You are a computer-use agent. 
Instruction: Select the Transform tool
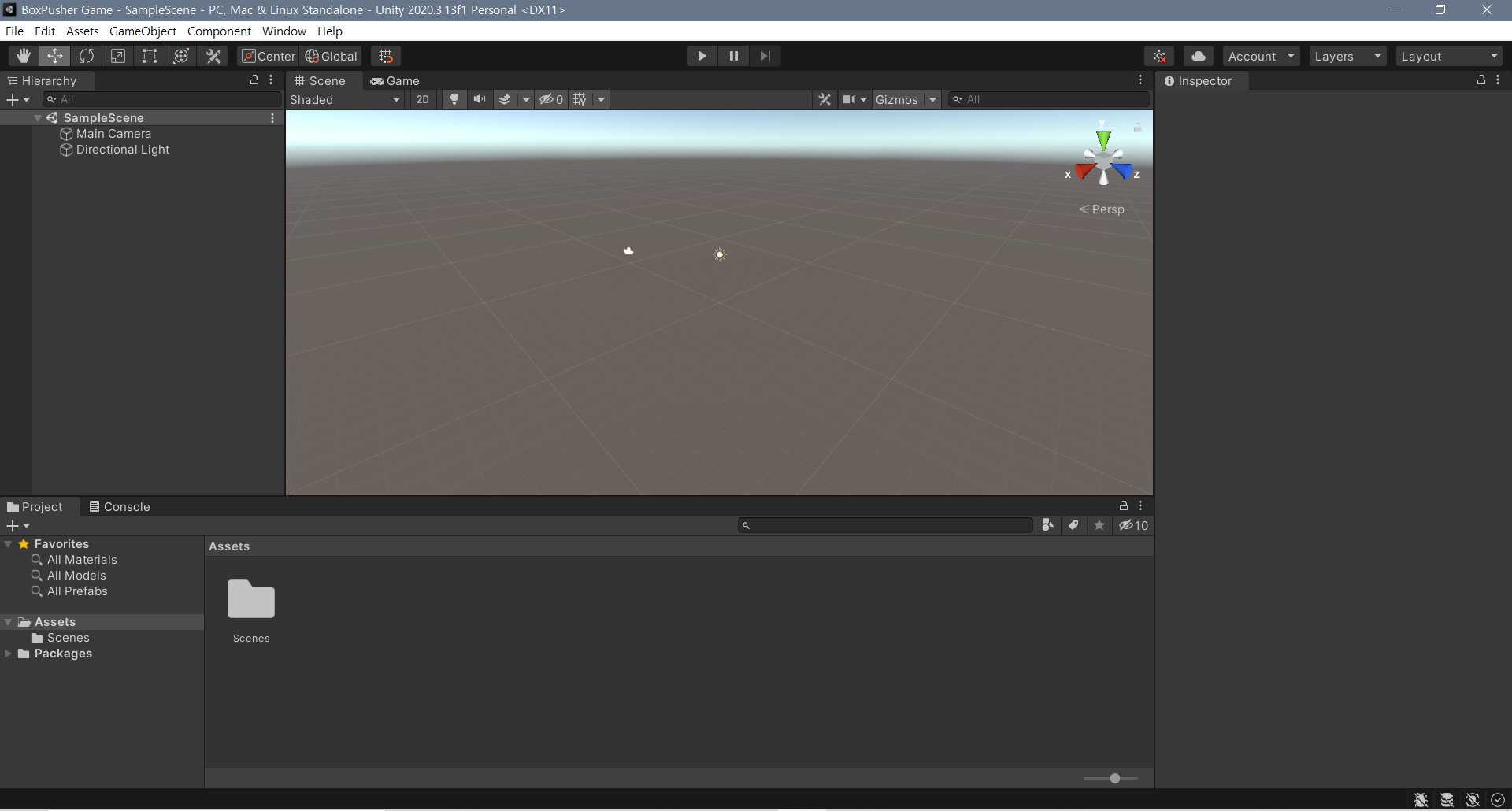click(x=181, y=56)
